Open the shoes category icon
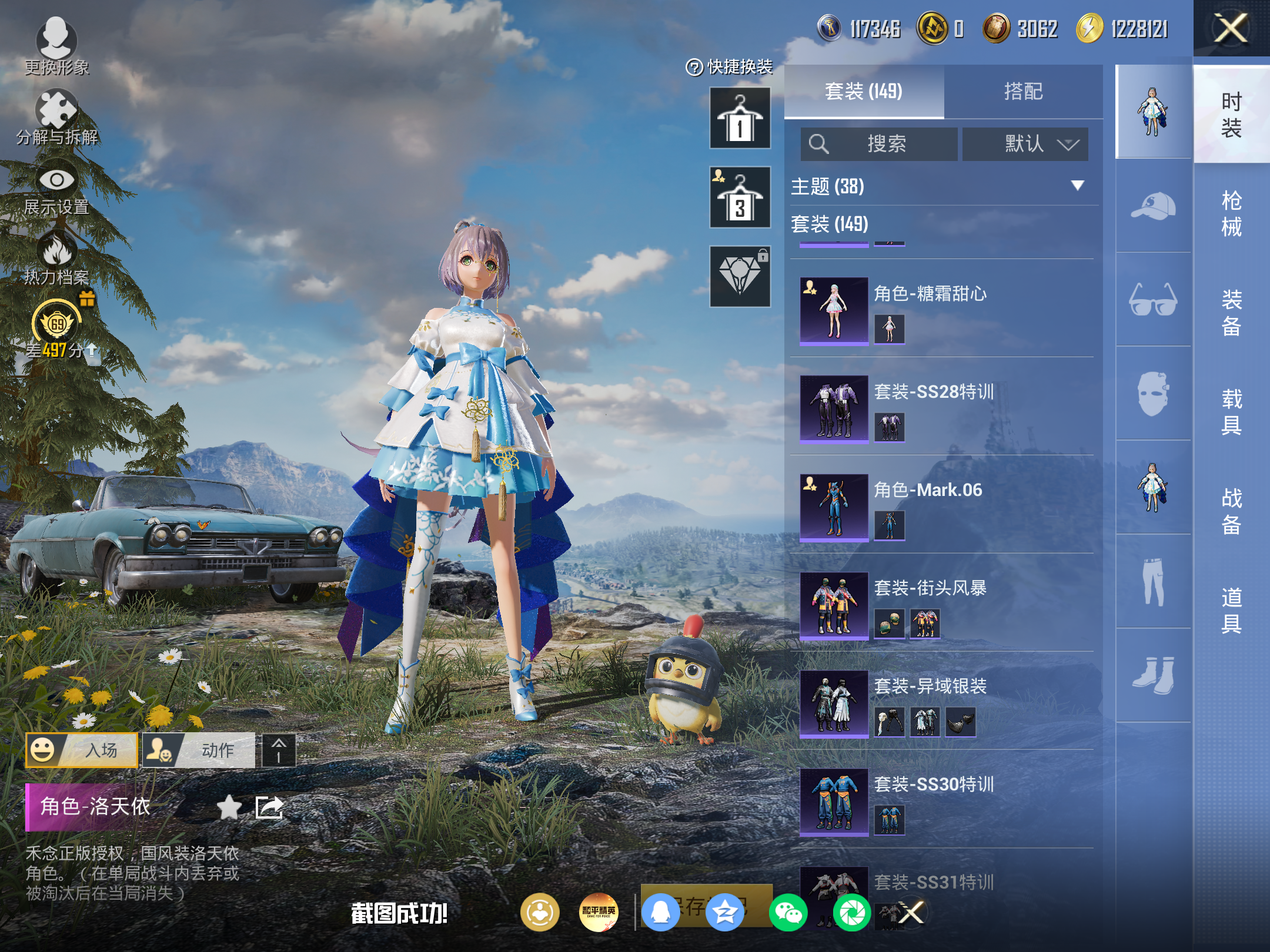This screenshot has height=952, width=1270. coord(1153,676)
